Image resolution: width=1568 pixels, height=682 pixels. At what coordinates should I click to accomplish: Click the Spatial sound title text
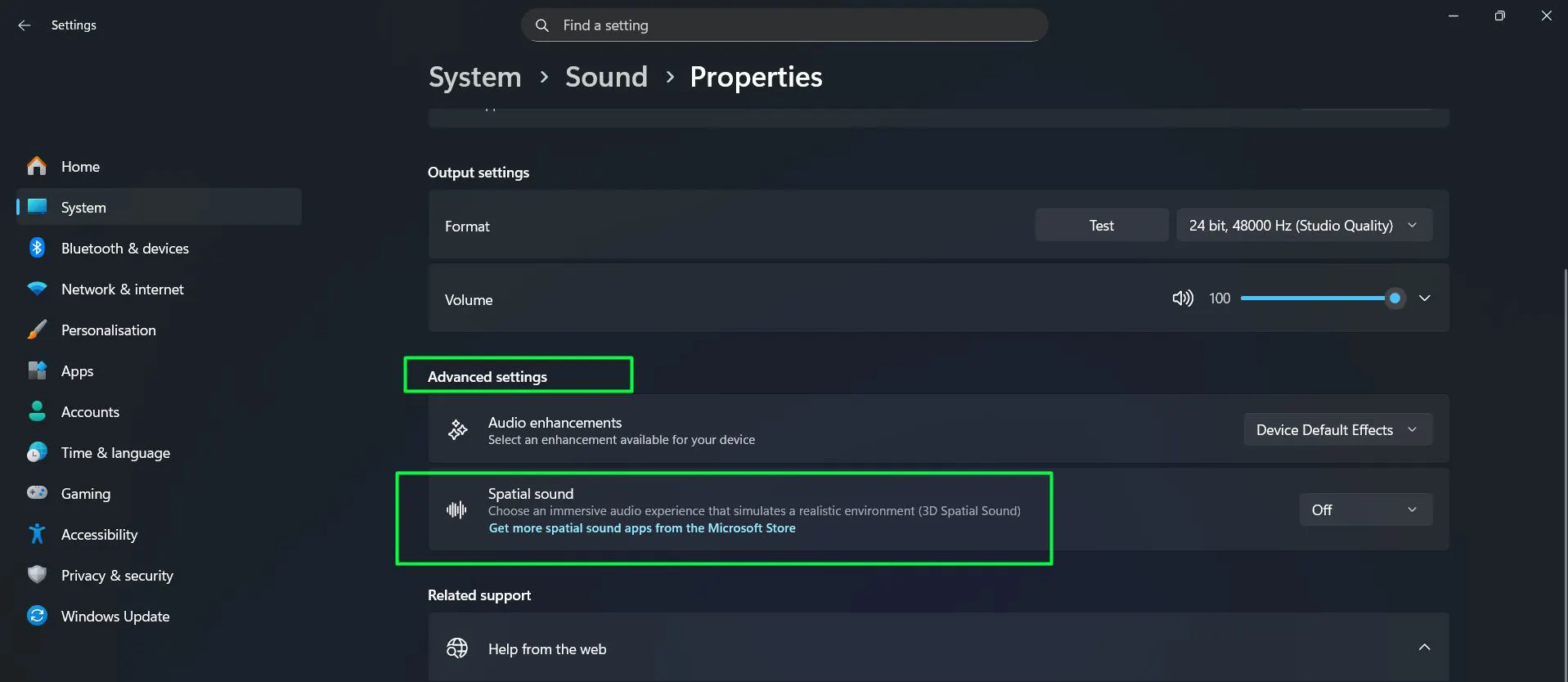click(x=531, y=493)
